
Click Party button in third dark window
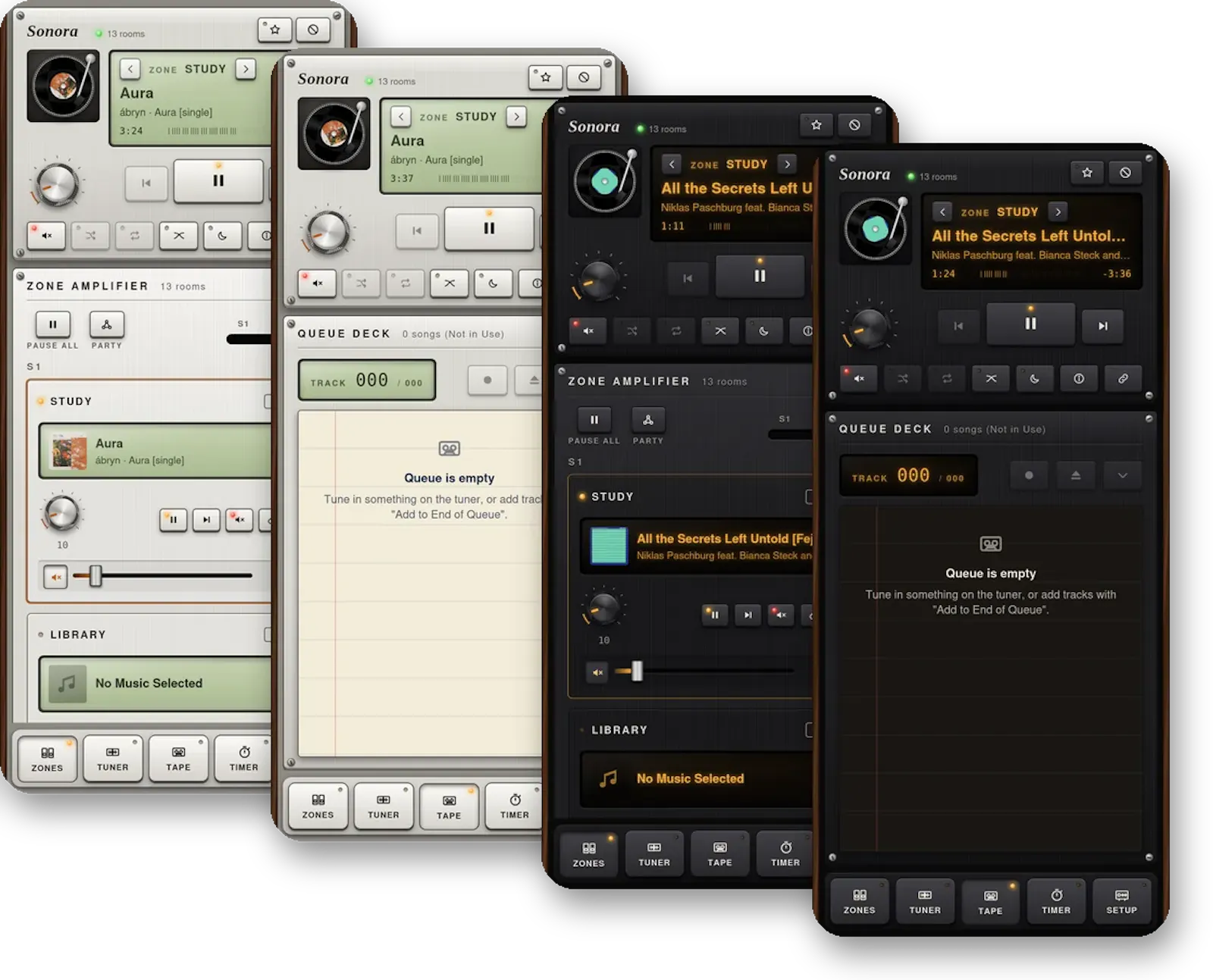point(647,420)
